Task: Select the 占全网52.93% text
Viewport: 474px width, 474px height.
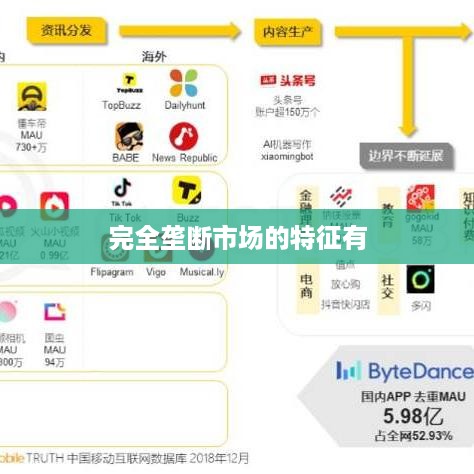Action: [x=413, y=436]
